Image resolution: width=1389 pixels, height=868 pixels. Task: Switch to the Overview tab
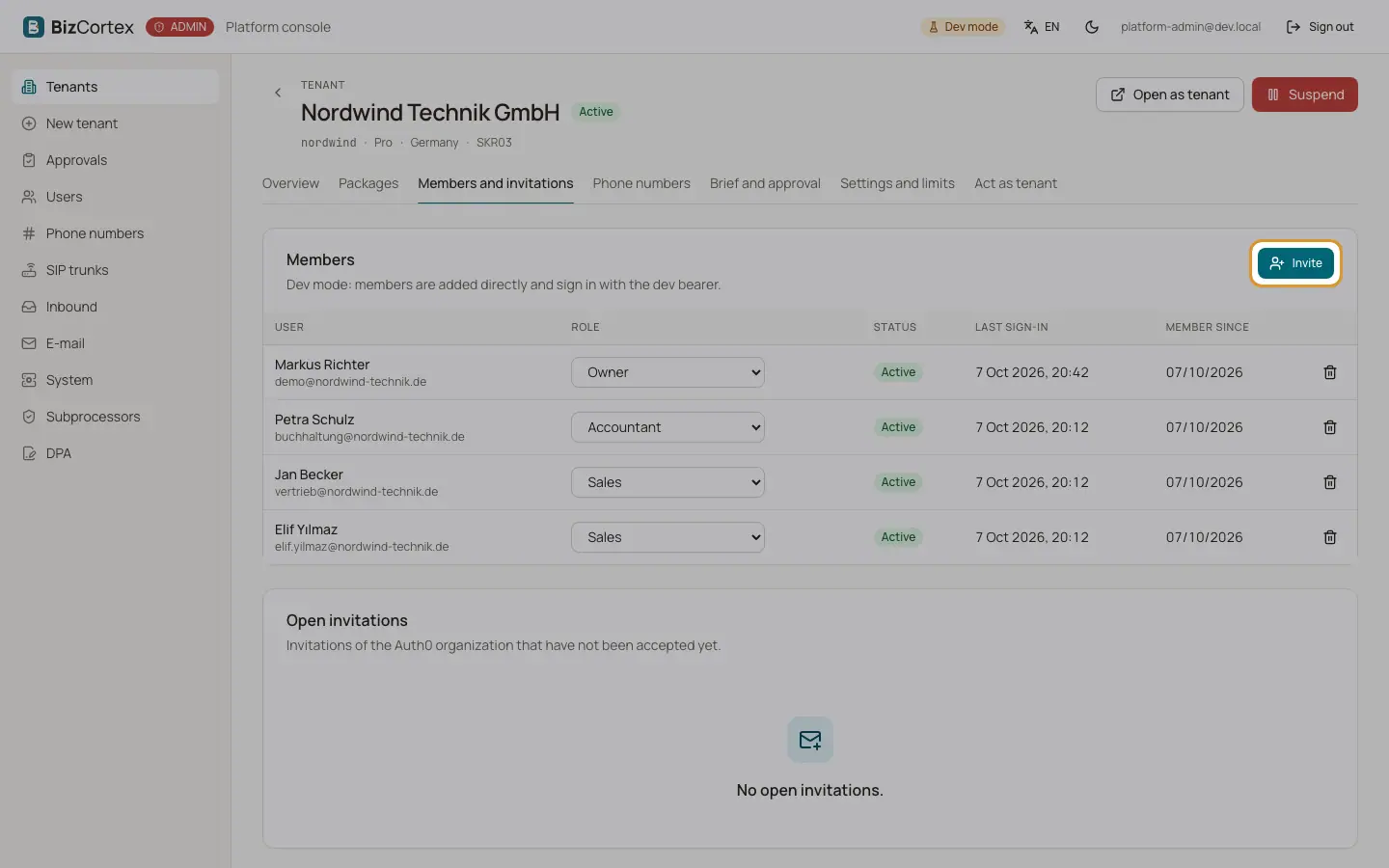290,183
